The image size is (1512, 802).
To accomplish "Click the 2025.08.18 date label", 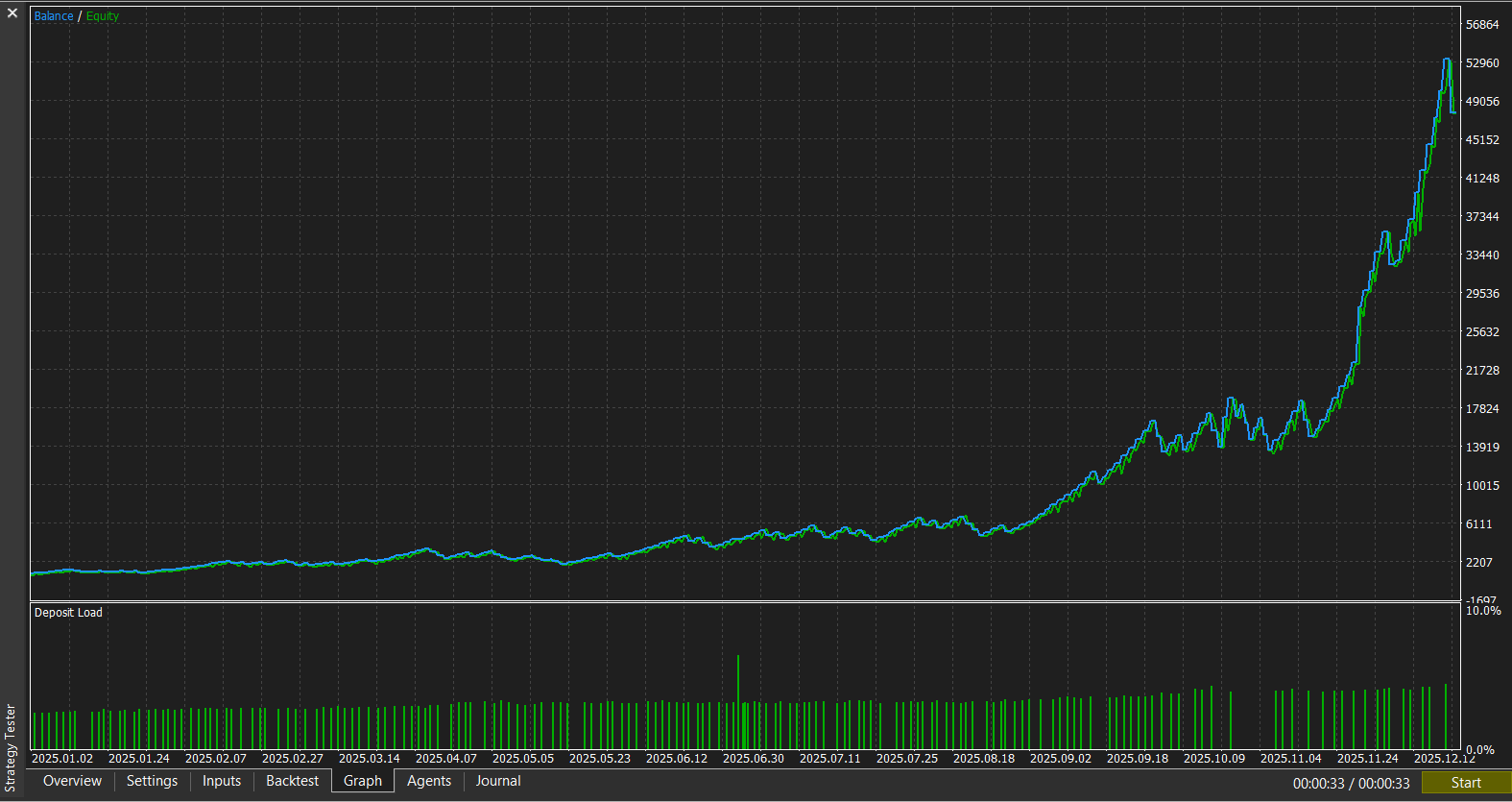I will [984, 759].
